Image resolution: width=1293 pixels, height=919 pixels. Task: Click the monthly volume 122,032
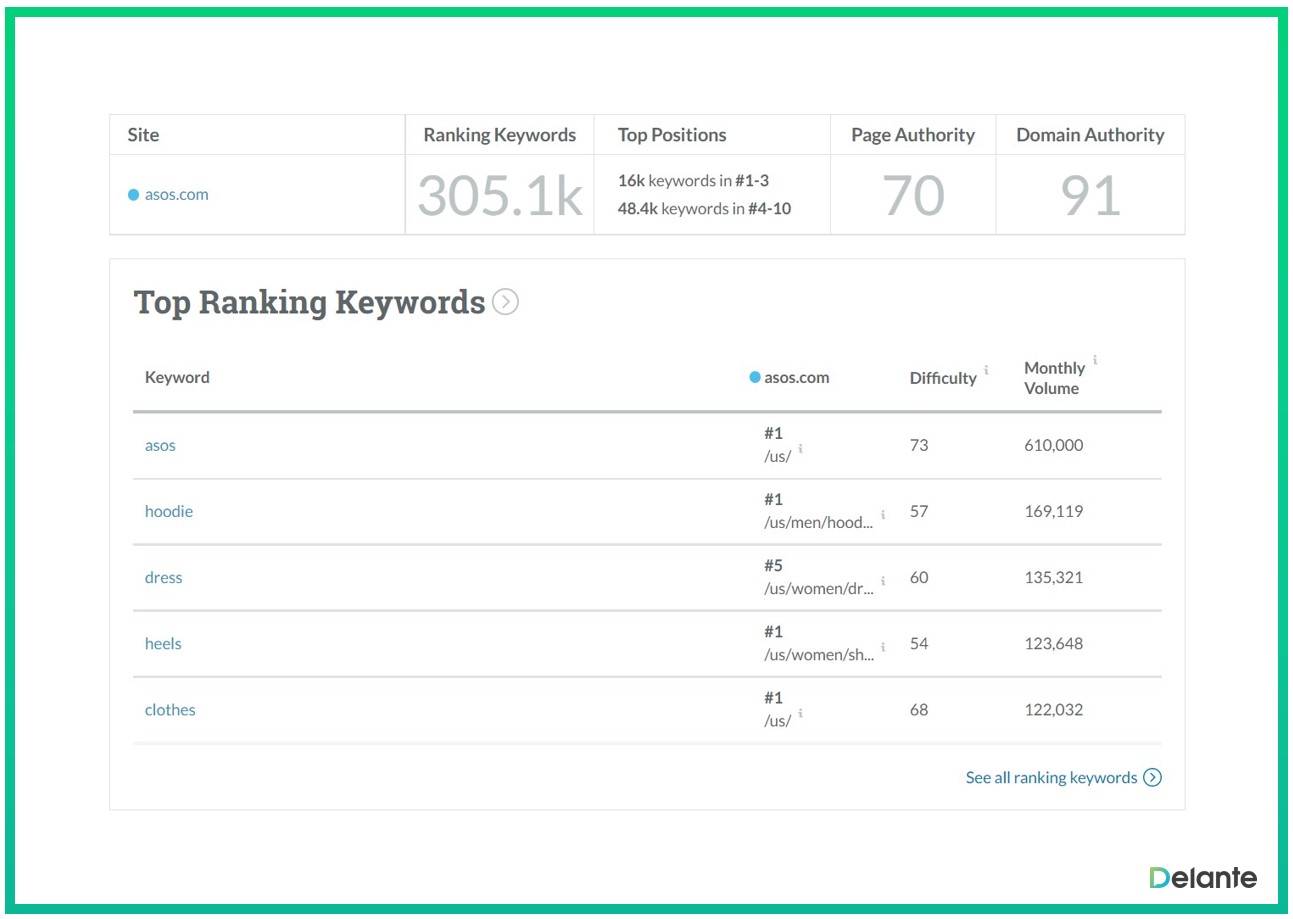(x=1054, y=709)
